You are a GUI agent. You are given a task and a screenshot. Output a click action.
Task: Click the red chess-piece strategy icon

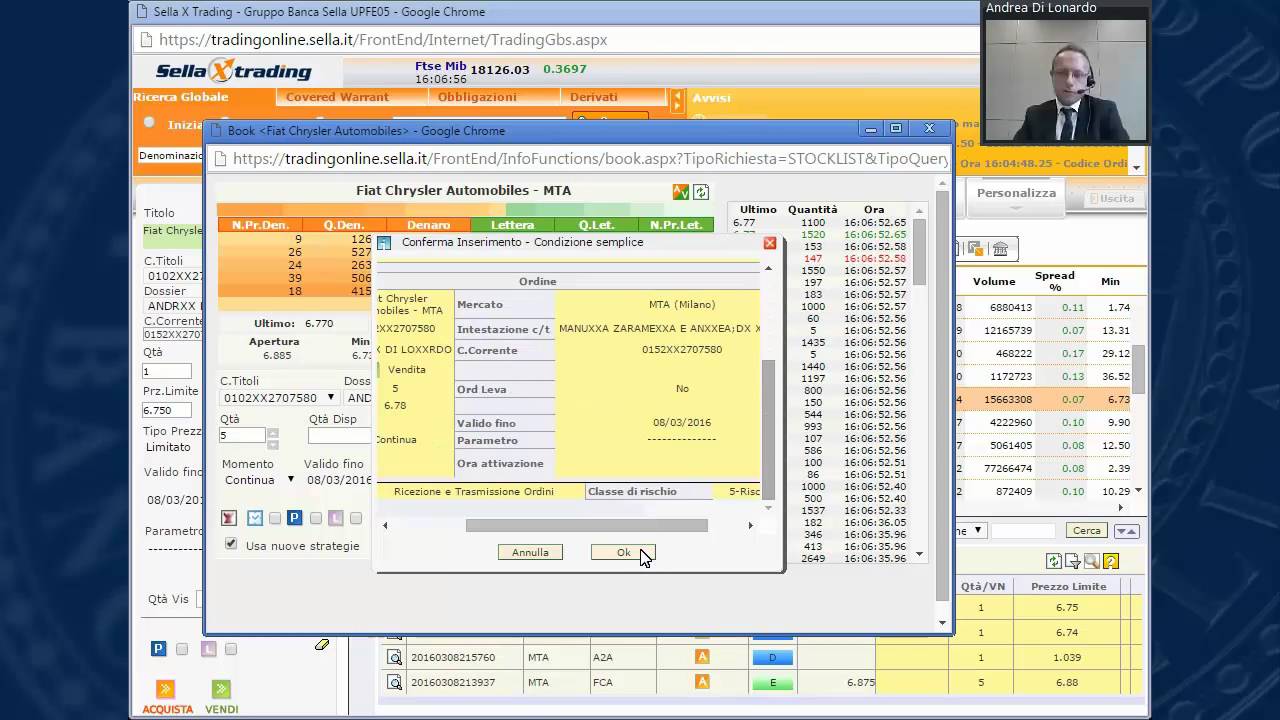tap(228, 518)
